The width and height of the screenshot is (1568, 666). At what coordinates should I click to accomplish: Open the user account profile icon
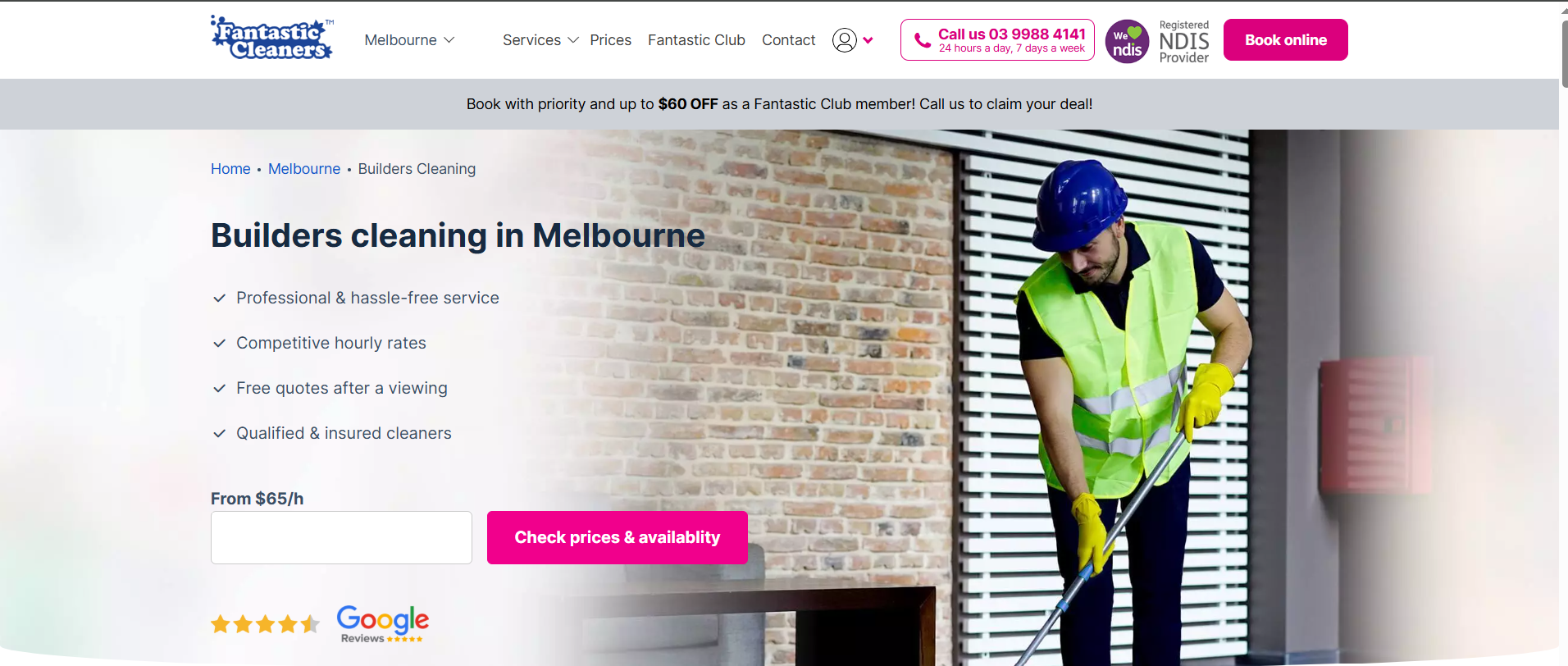844,40
